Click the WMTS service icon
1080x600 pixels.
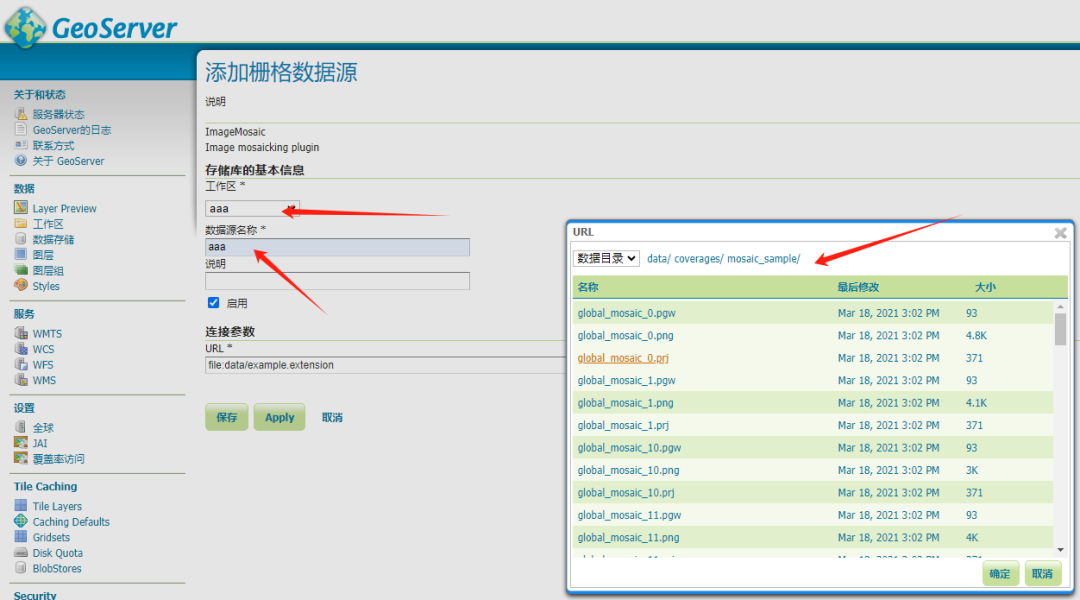tap(21, 333)
